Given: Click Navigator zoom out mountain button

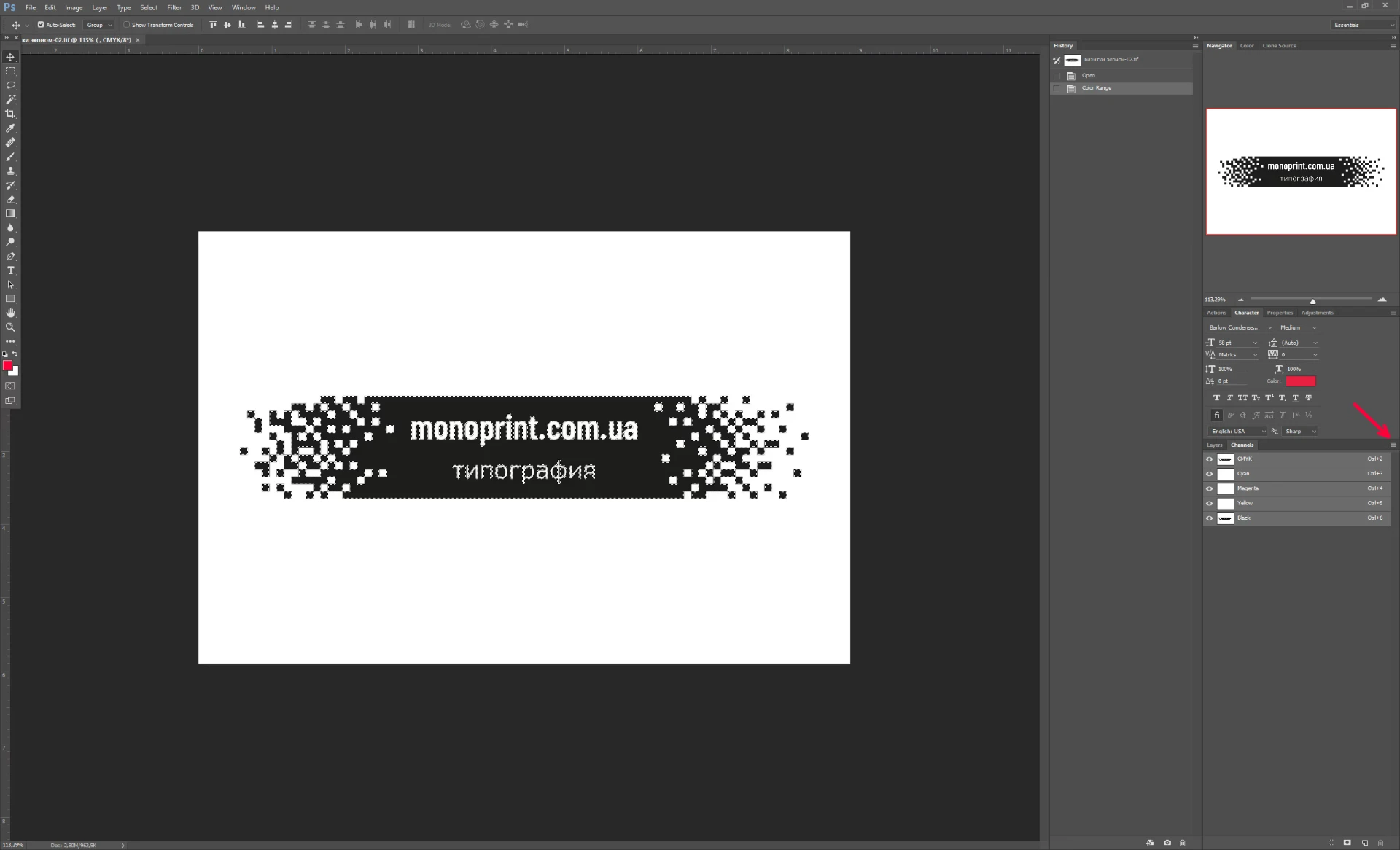Looking at the screenshot, I should pos(1240,300).
